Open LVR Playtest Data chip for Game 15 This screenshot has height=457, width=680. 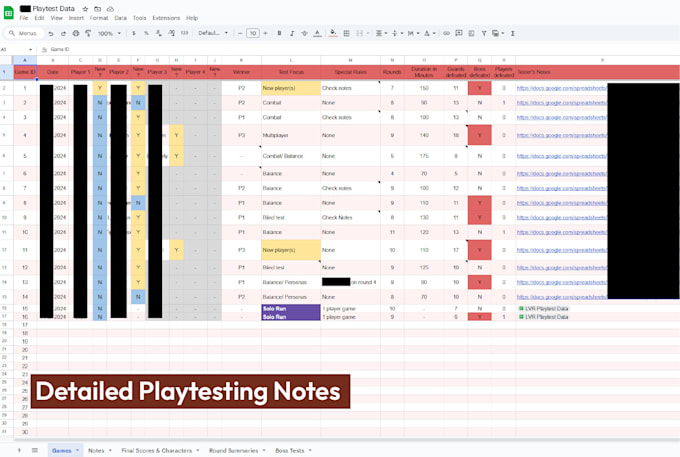point(543,309)
